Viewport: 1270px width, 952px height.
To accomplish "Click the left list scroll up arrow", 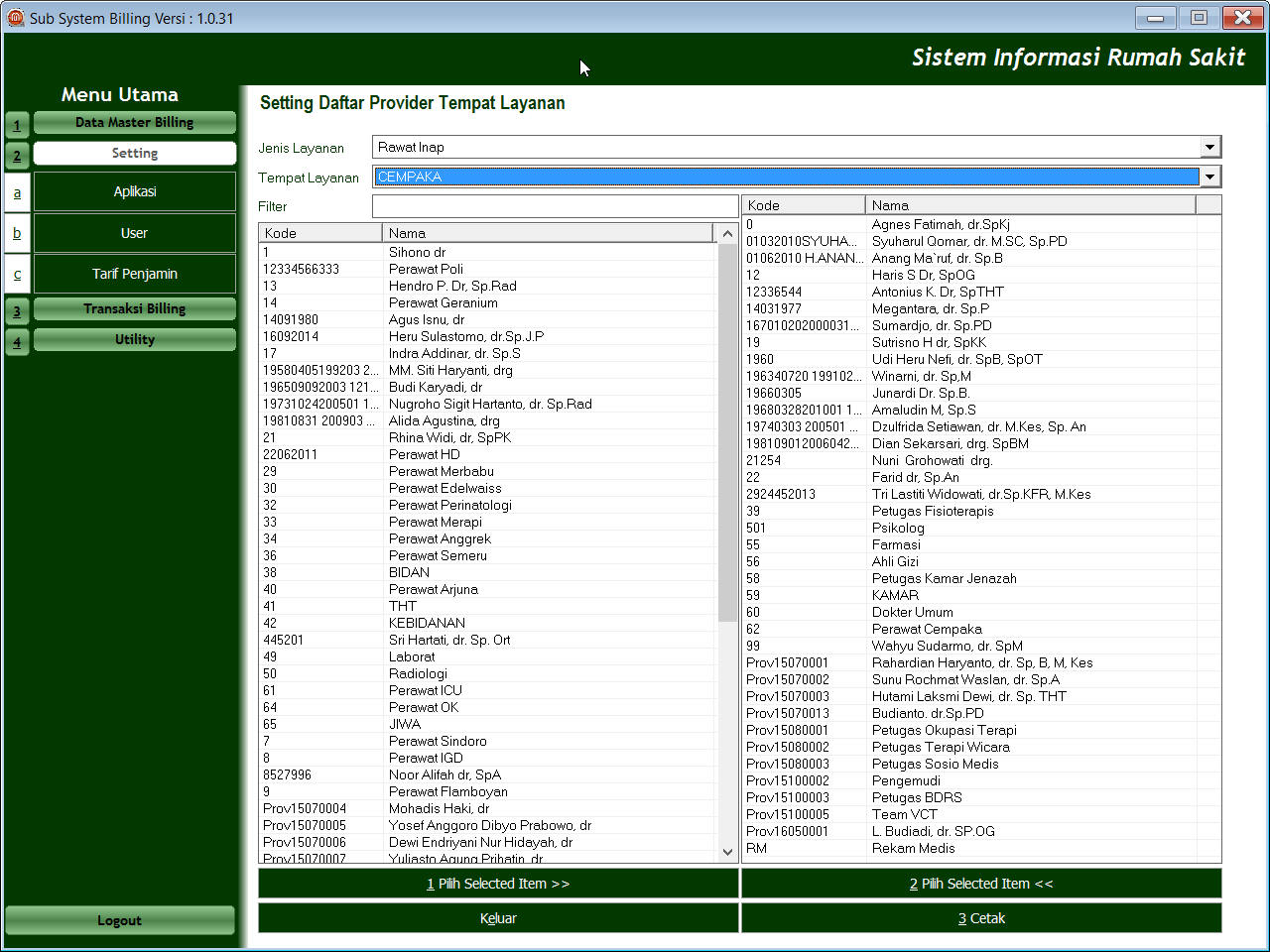I will pos(727,234).
